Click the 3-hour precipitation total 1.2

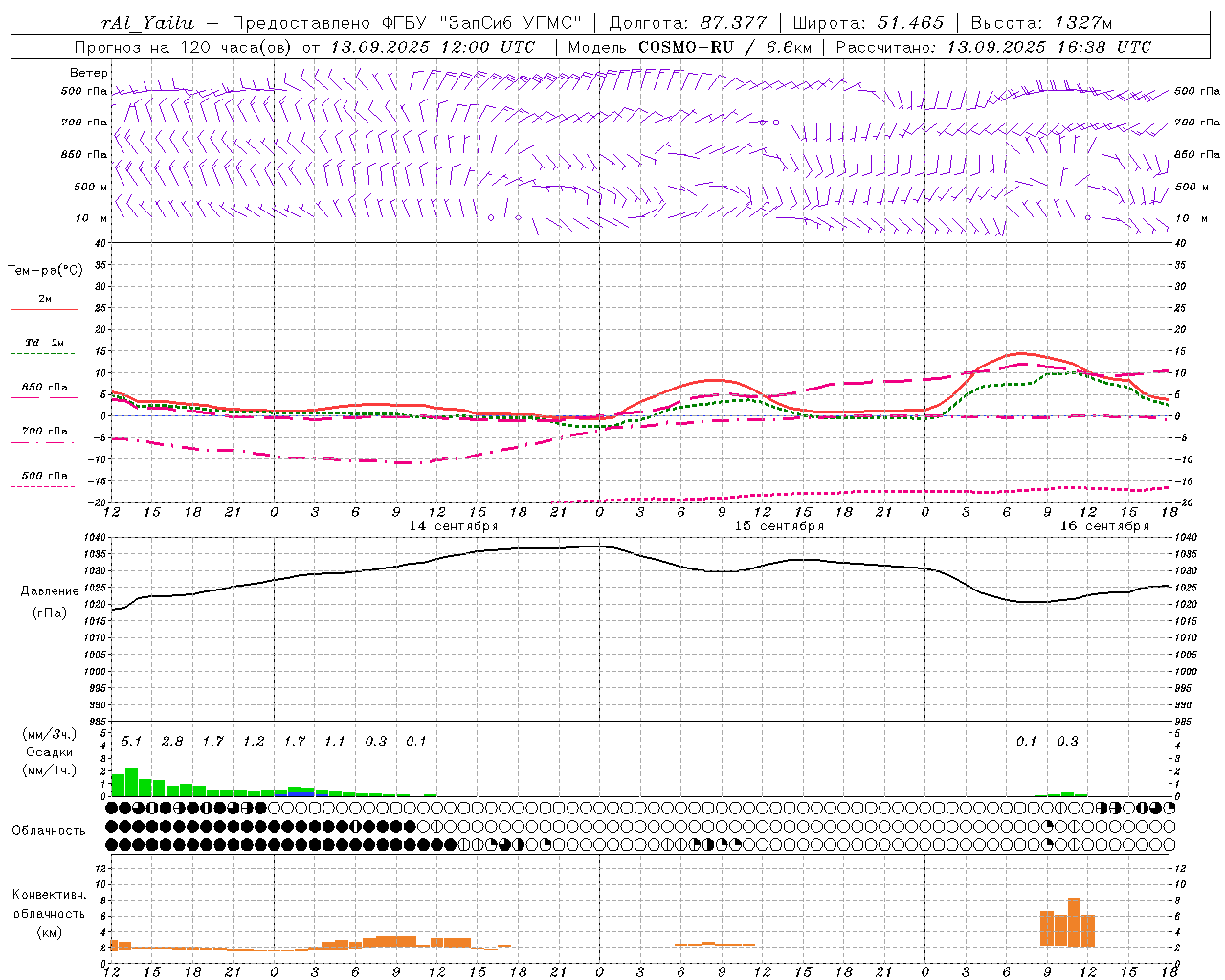pyautogui.click(x=254, y=741)
